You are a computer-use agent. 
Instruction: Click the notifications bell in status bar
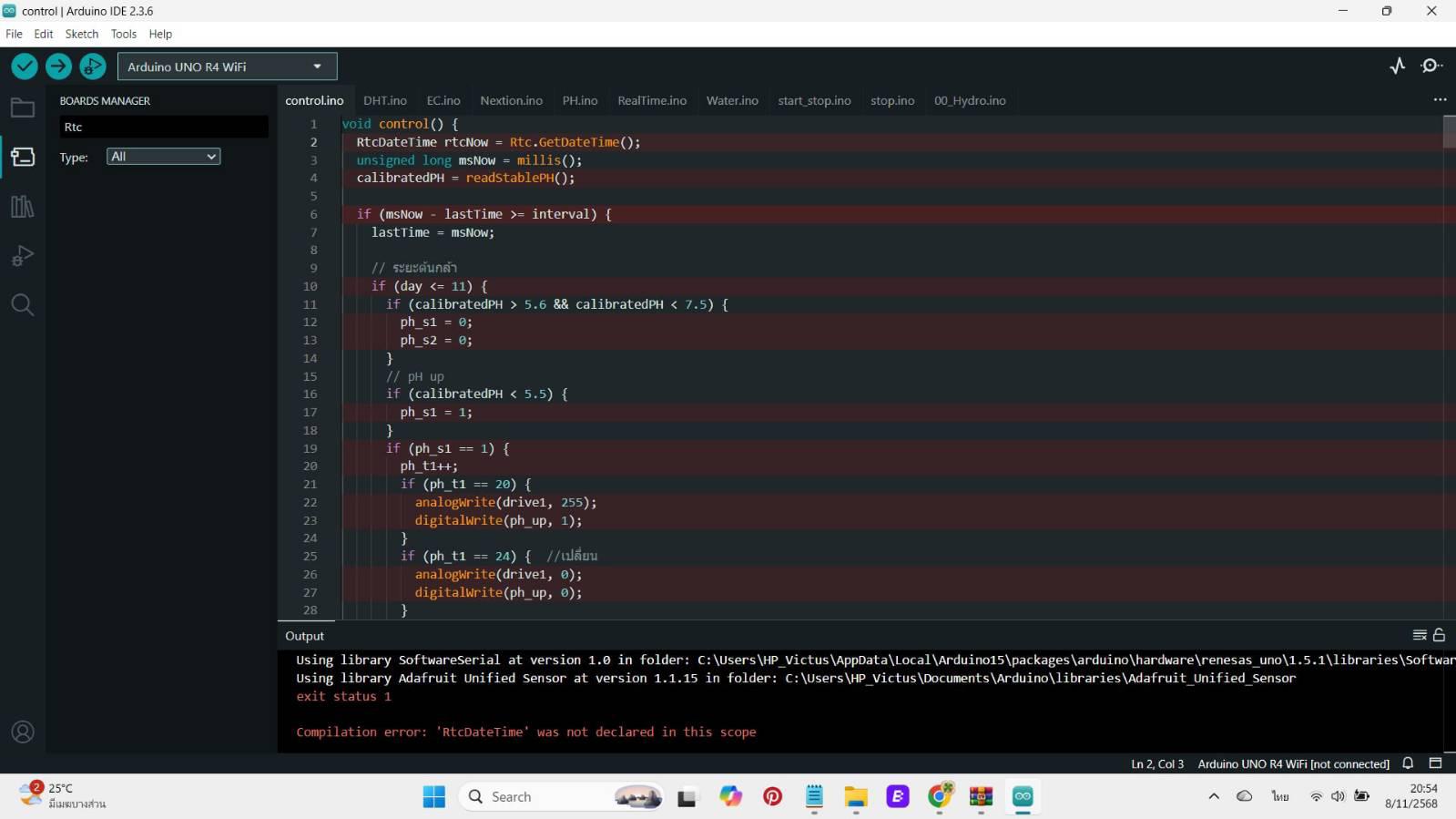click(1408, 763)
